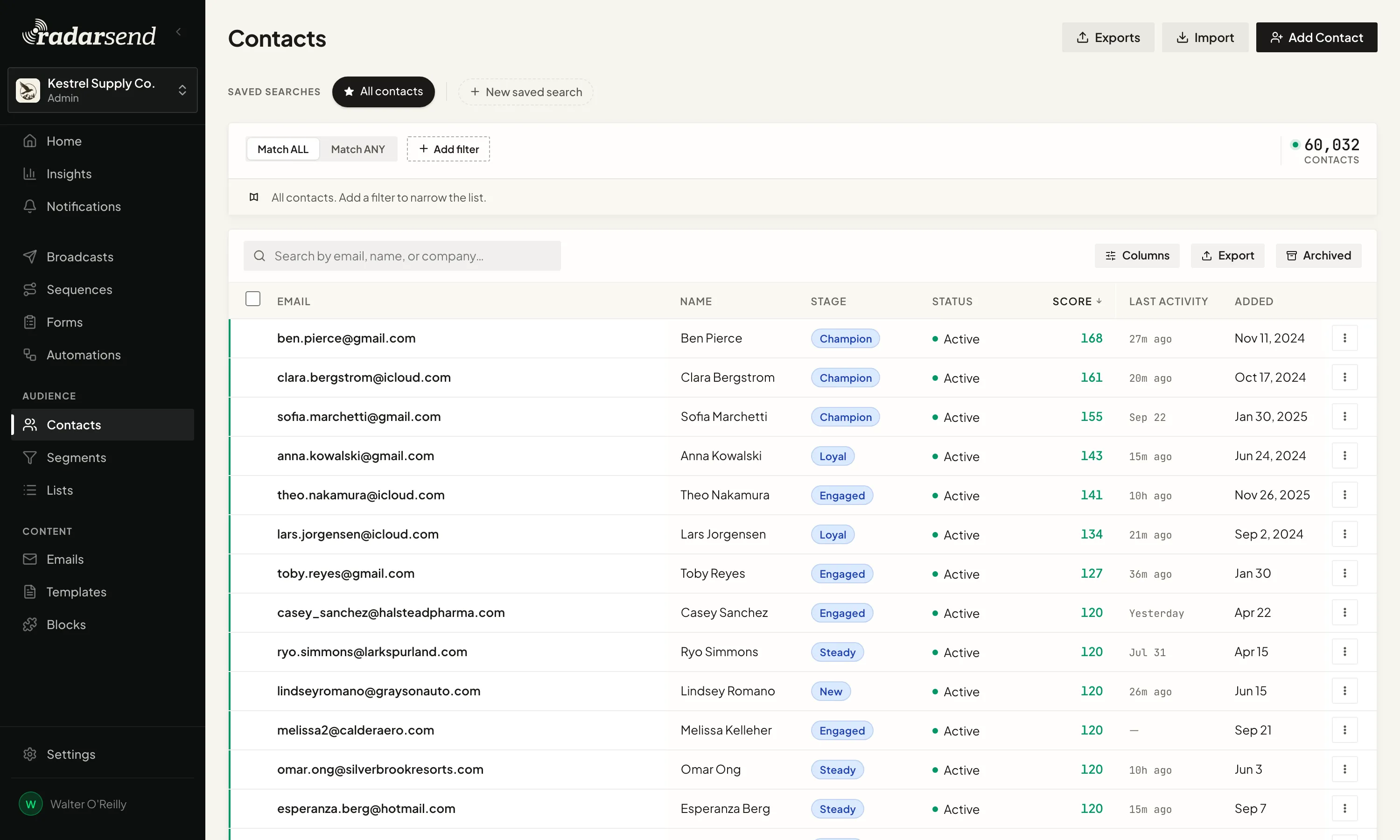Click the Exports button
This screenshot has height=840, width=1400.
1108,37
